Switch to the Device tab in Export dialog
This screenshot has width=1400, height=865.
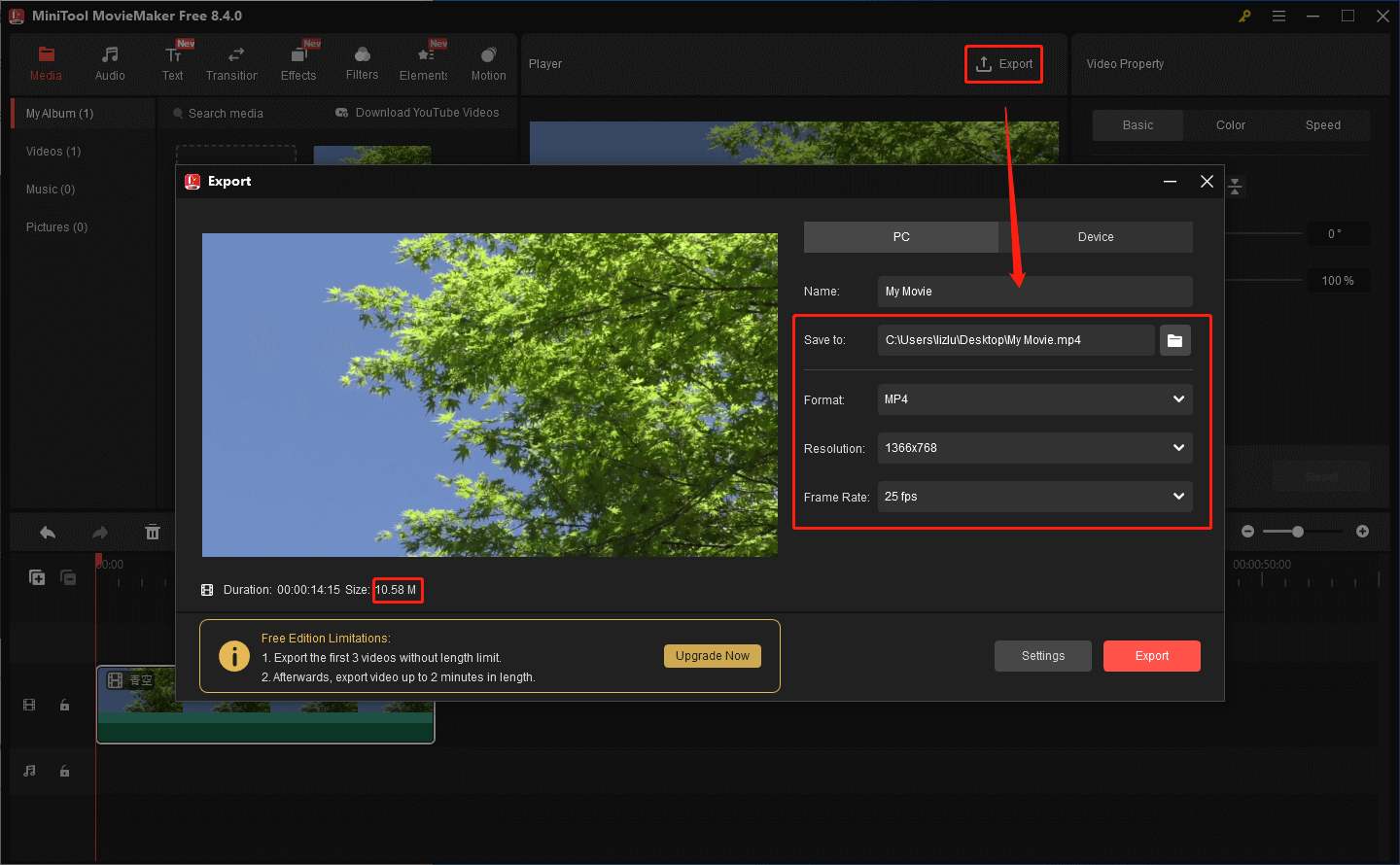(1096, 236)
